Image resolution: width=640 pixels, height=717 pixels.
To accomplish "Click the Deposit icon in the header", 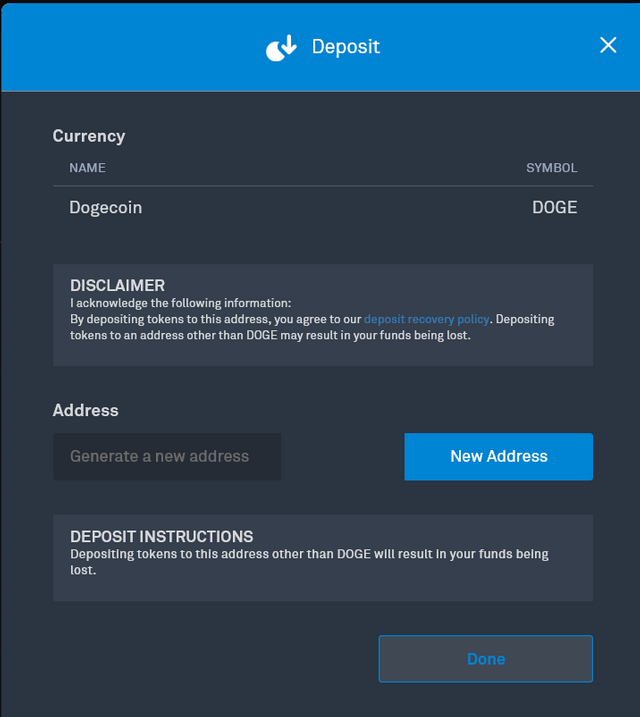I will coord(281,48).
